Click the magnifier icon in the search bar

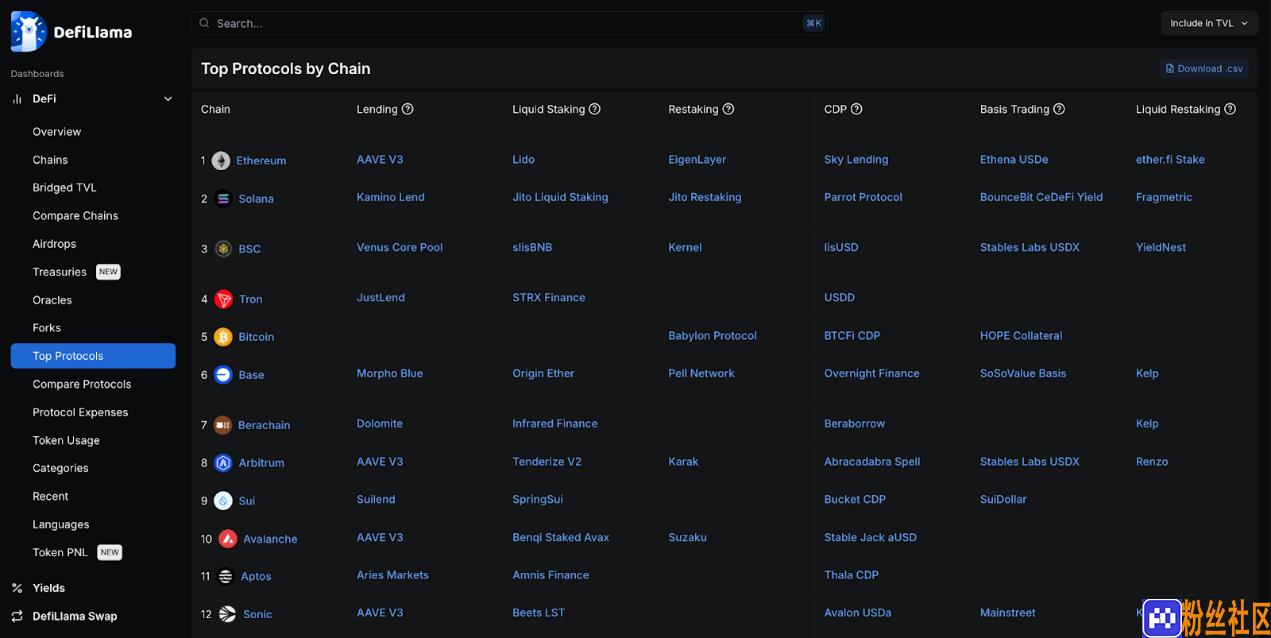[205, 23]
